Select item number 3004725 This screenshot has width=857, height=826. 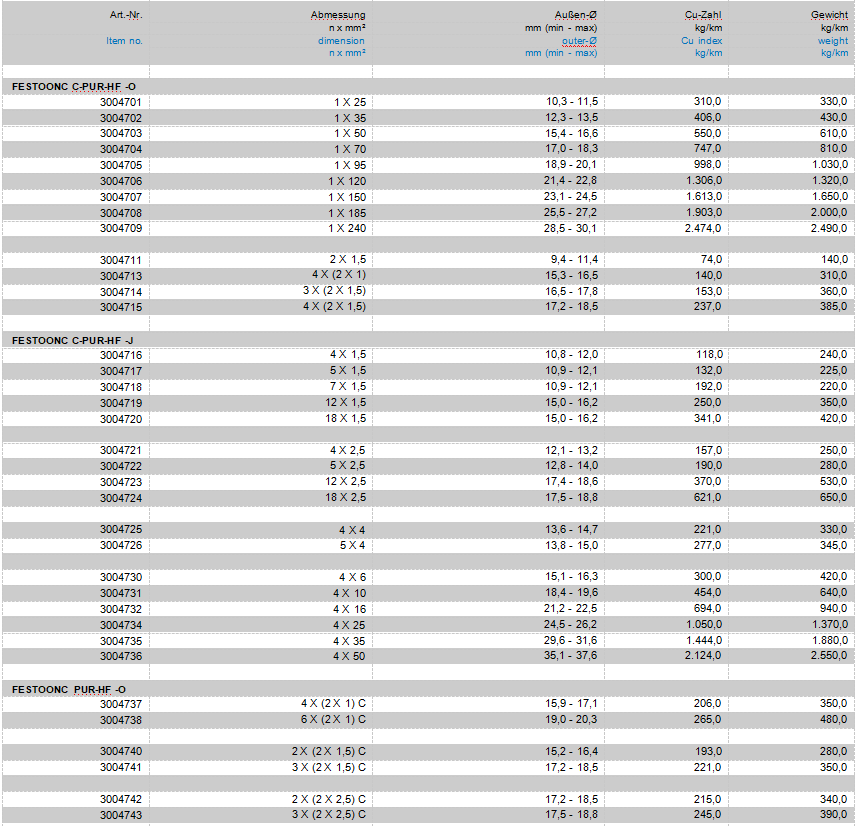pyautogui.click(x=121, y=529)
